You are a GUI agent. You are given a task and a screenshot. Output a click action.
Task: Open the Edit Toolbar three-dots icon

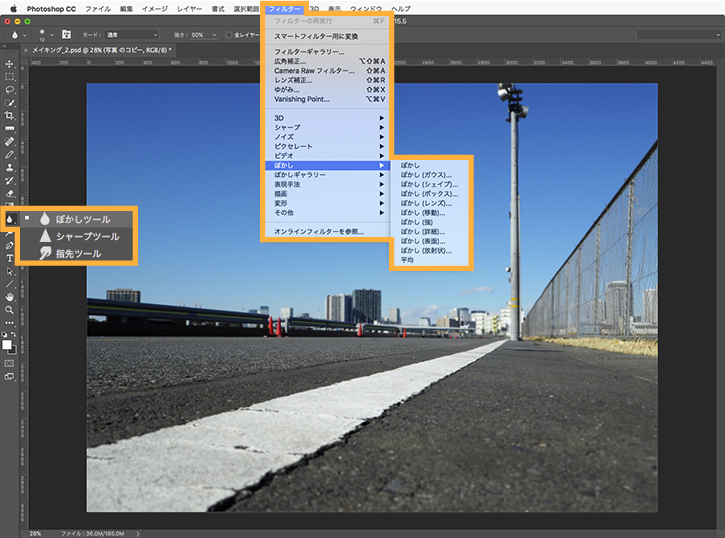click(x=9, y=323)
